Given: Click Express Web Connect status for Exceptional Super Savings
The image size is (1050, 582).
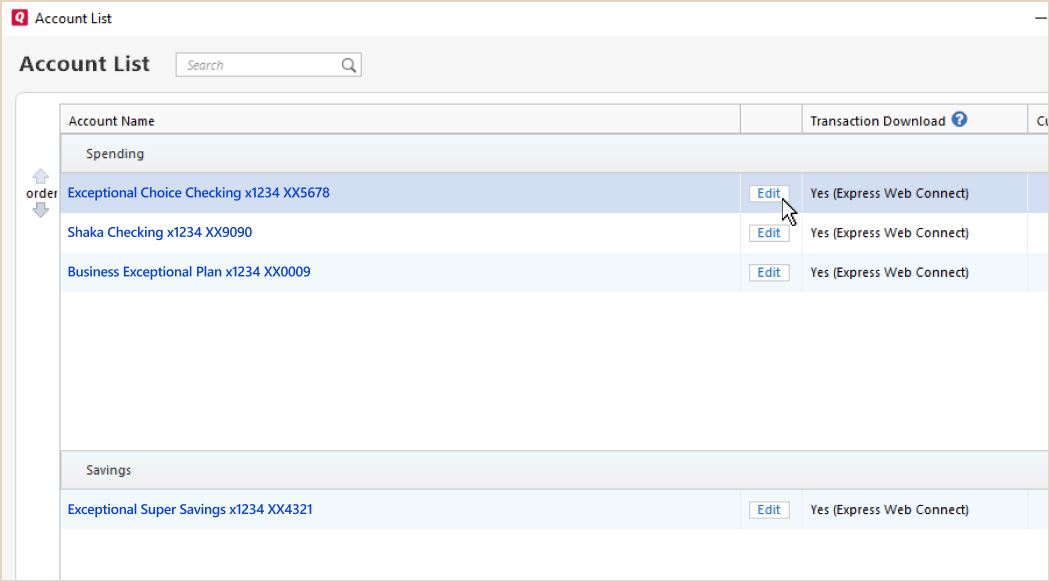Looking at the screenshot, I should pyautogui.click(x=889, y=510).
